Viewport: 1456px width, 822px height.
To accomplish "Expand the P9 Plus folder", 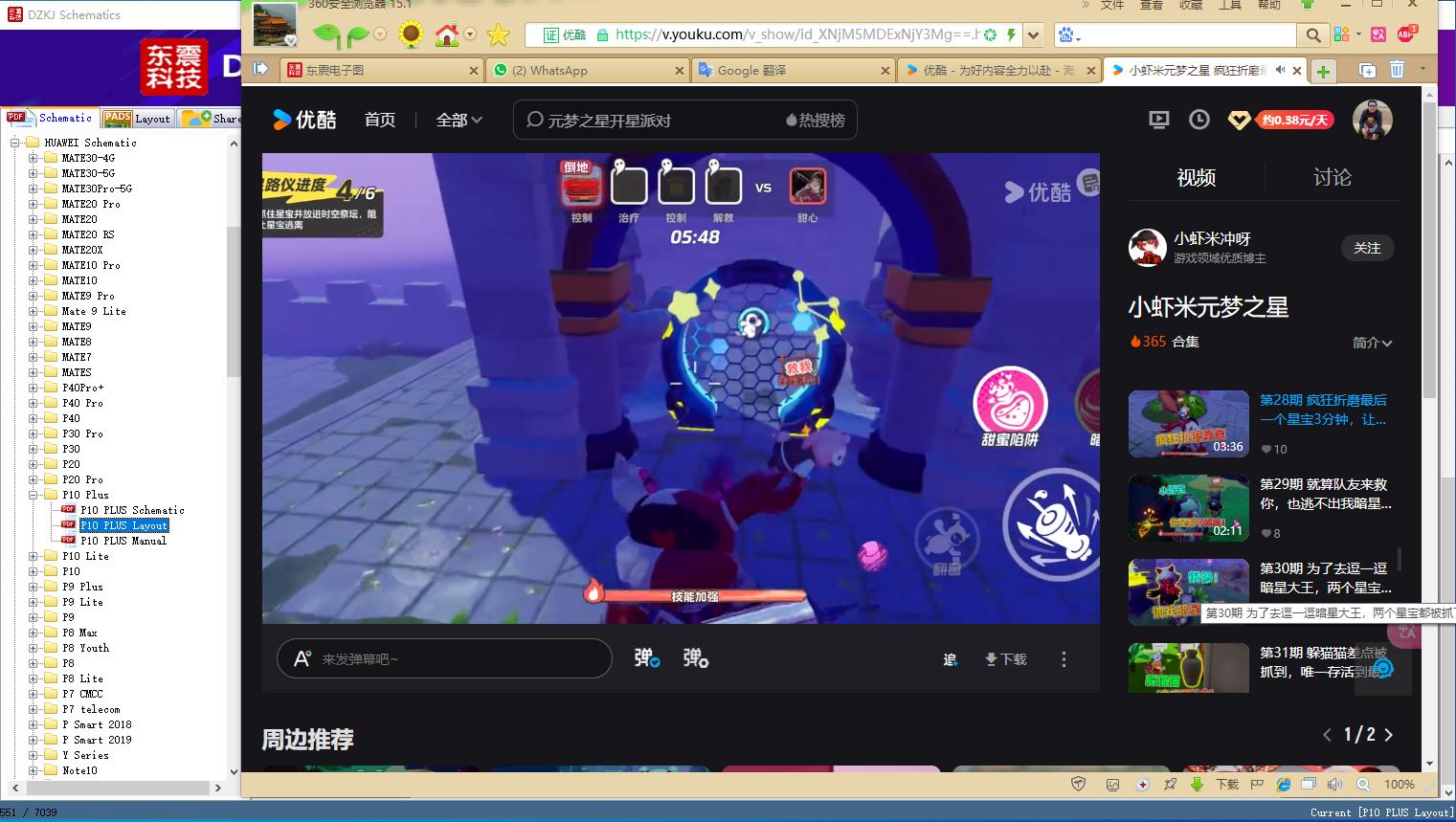I will (x=34, y=587).
